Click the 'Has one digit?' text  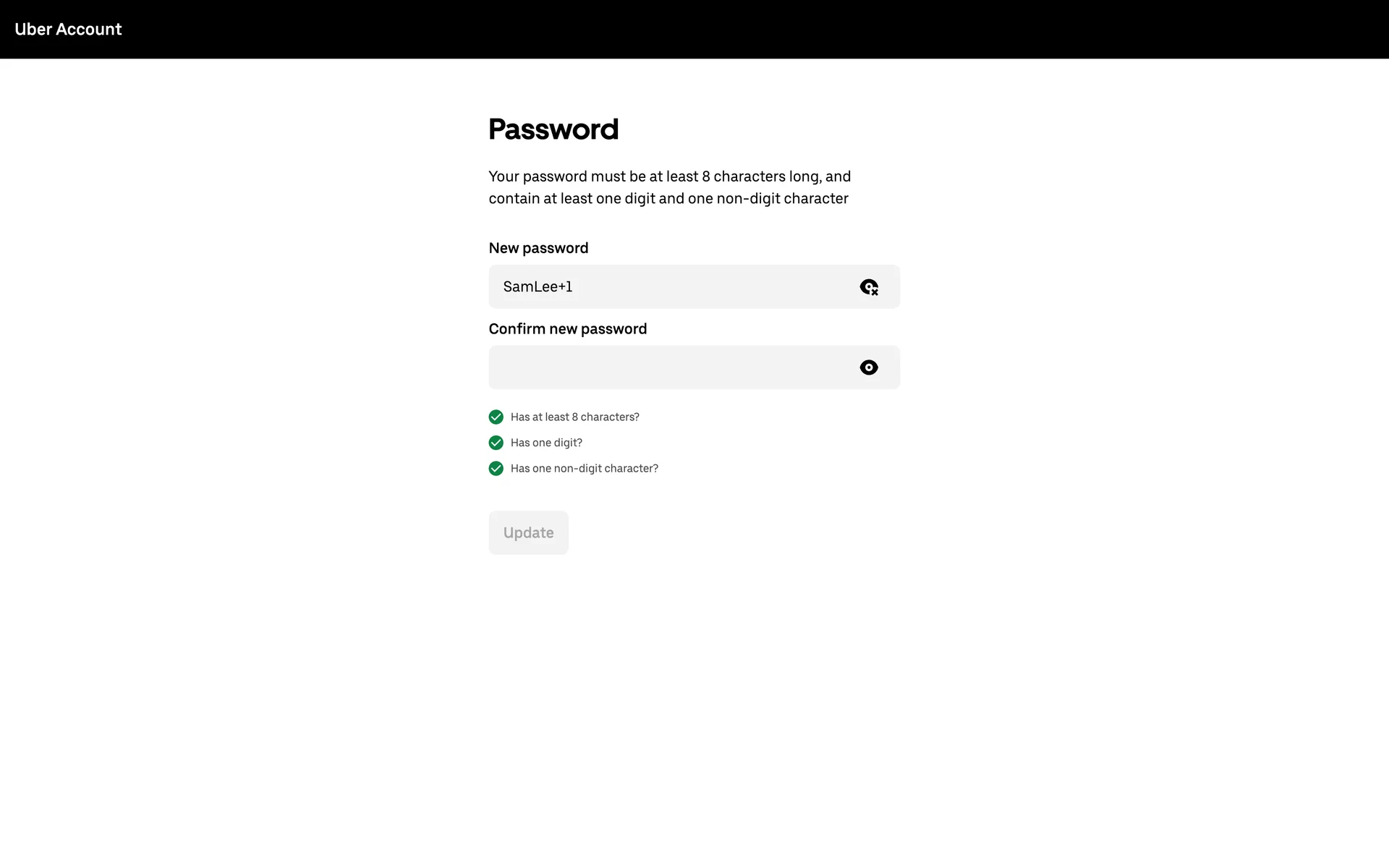click(546, 443)
